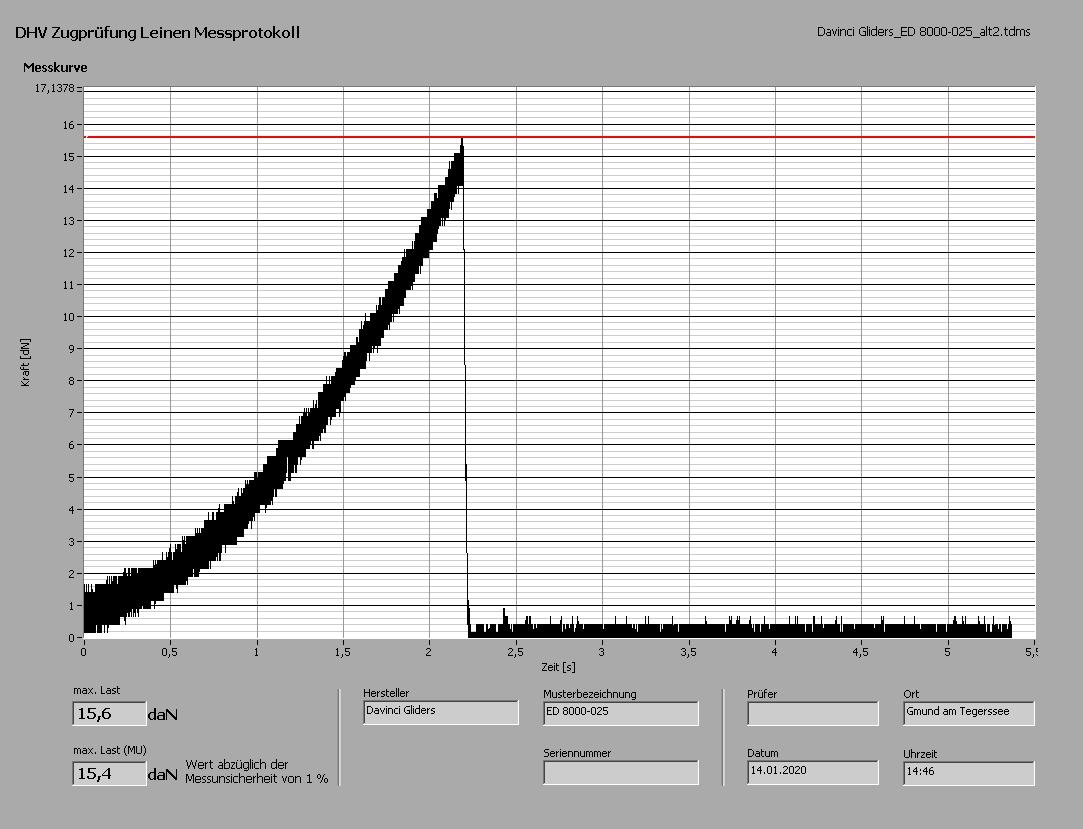
Task: Click the max. Last (MU) value 15,4
Action: click(x=109, y=773)
